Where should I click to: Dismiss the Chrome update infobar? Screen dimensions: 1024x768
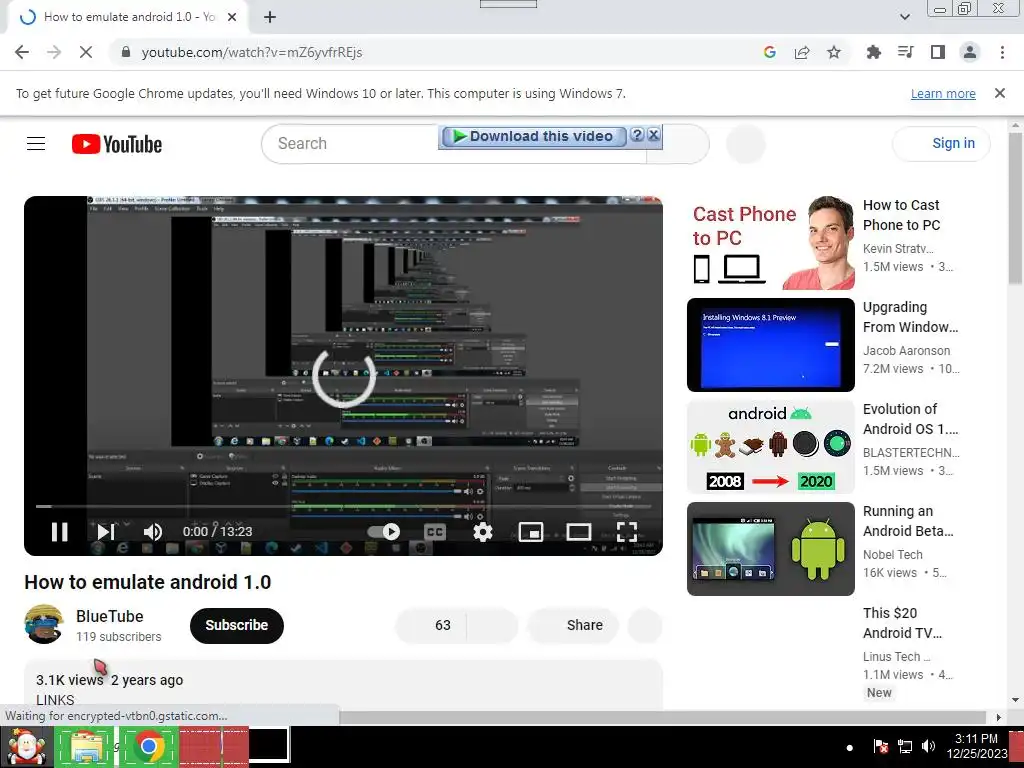tap(999, 93)
